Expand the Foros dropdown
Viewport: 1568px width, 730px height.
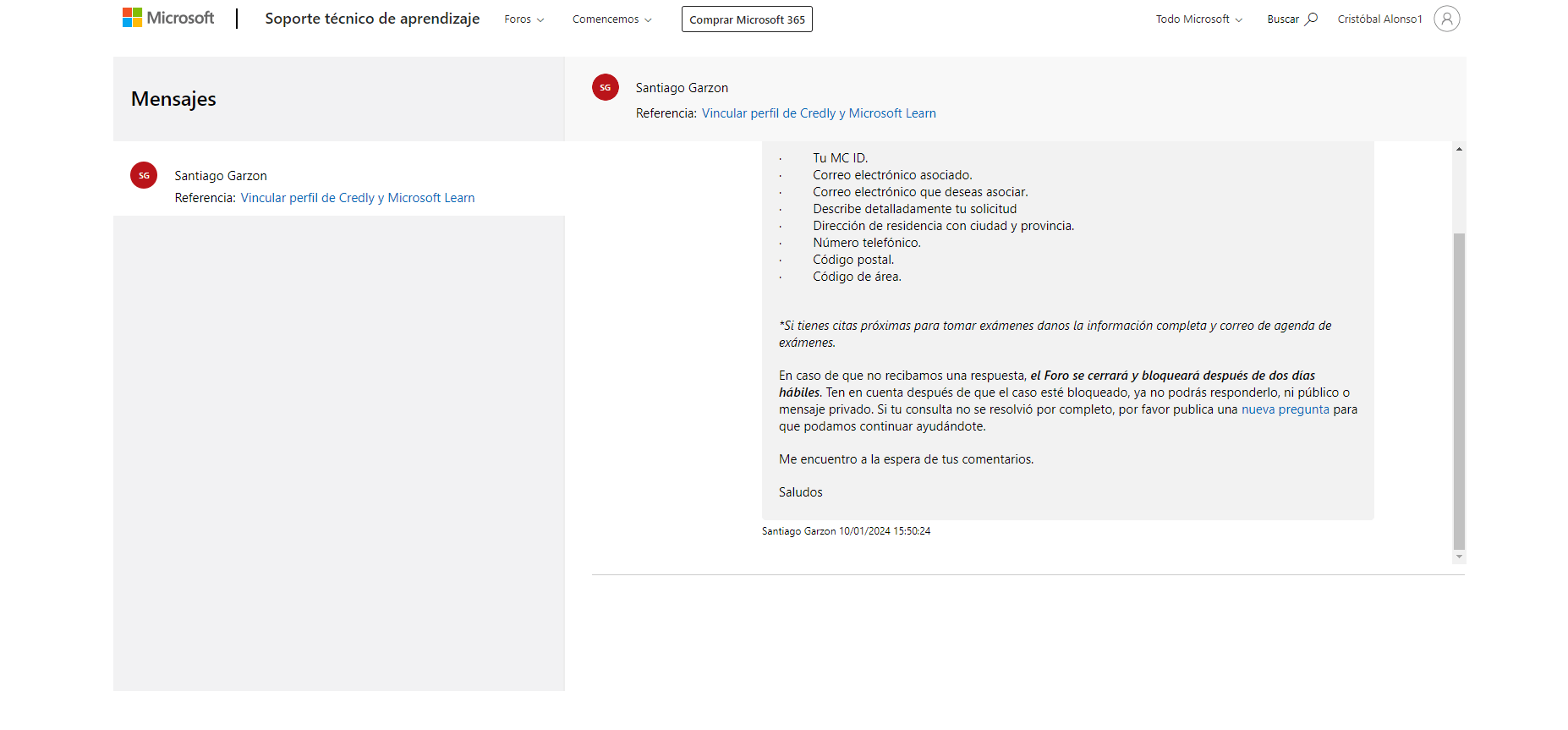tap(524, 19)
